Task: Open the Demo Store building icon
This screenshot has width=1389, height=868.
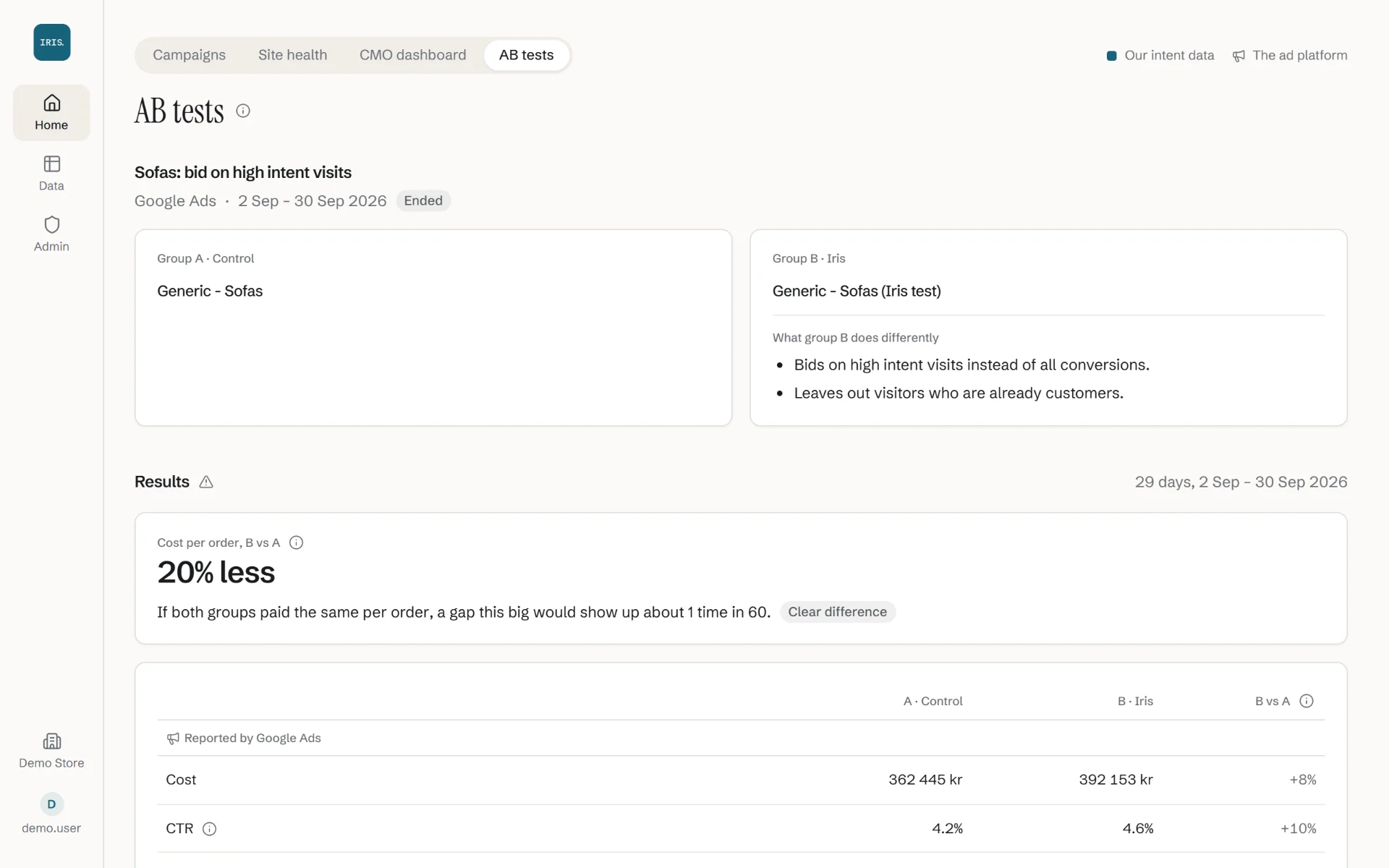Action: (51, 741)
